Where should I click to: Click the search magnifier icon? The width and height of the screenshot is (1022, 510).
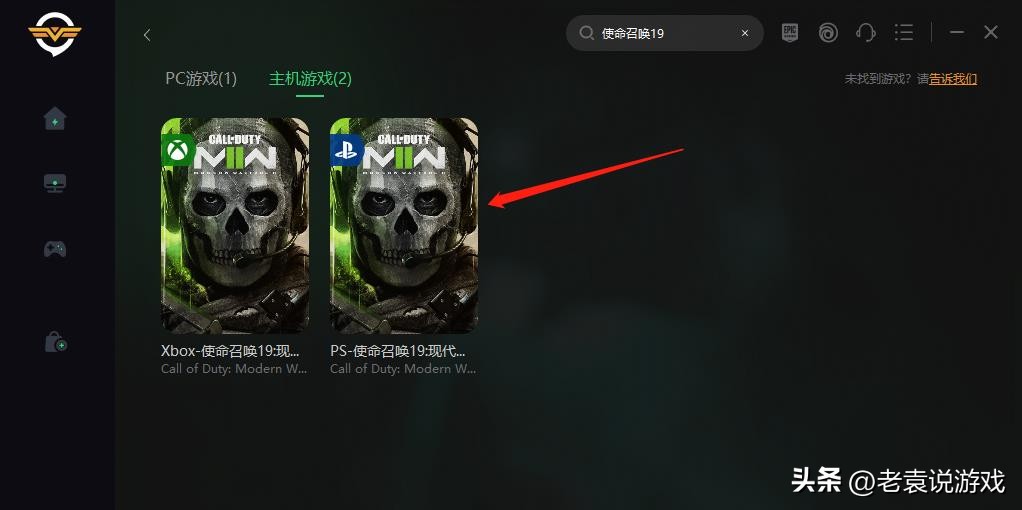coord(587,33)
